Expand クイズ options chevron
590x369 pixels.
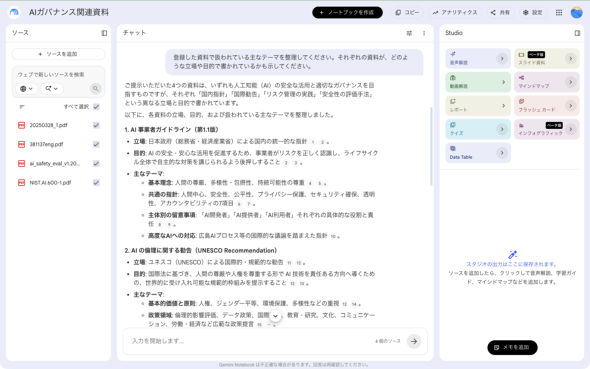pos(502,129)
